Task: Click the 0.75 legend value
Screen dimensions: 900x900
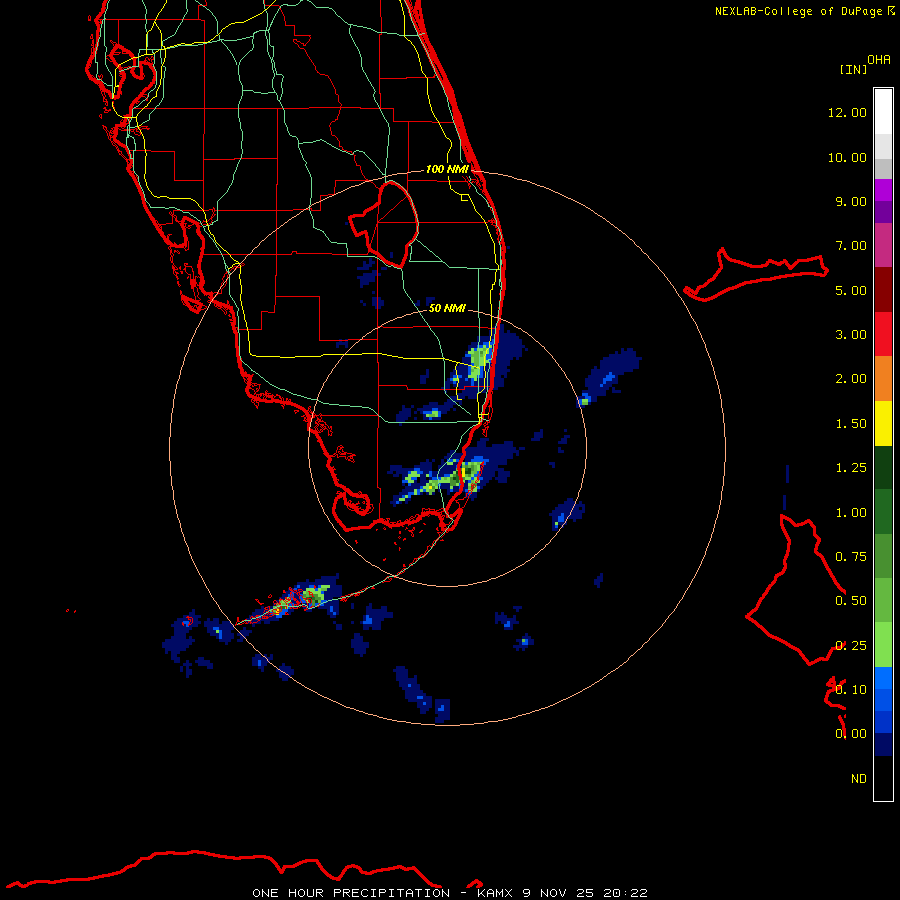Action: [x=851, y=557]
